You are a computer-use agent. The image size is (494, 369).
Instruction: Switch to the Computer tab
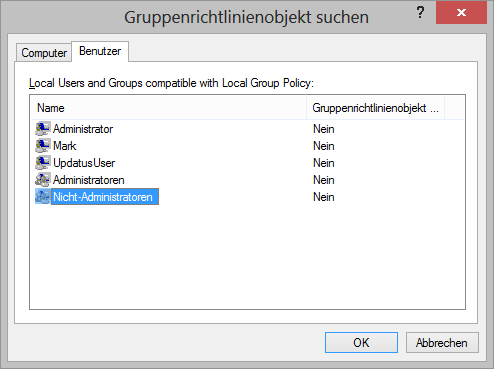(44, 53)
